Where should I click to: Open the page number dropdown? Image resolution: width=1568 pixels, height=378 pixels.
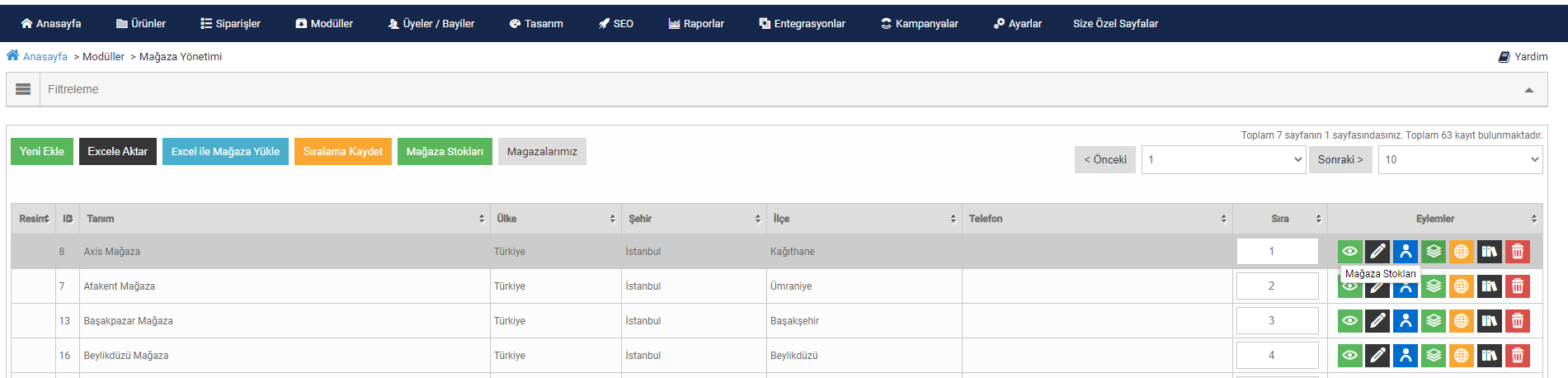click(x=1223, y=159)
